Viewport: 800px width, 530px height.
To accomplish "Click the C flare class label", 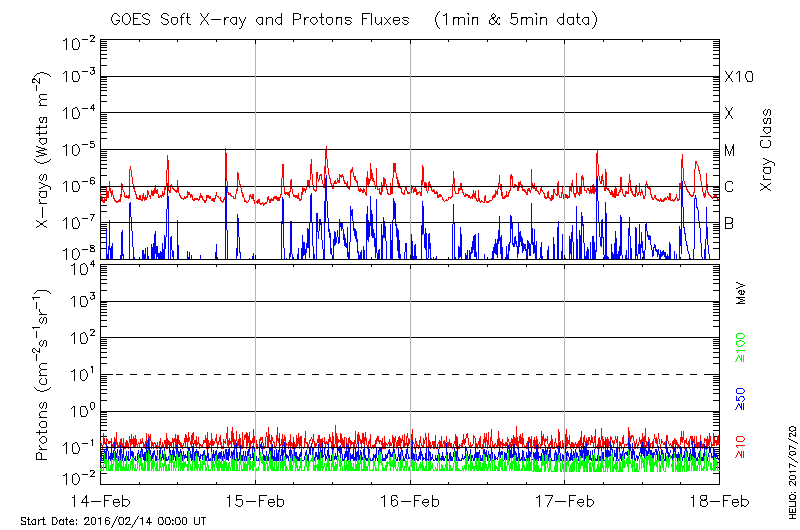I will pos(729,187).
